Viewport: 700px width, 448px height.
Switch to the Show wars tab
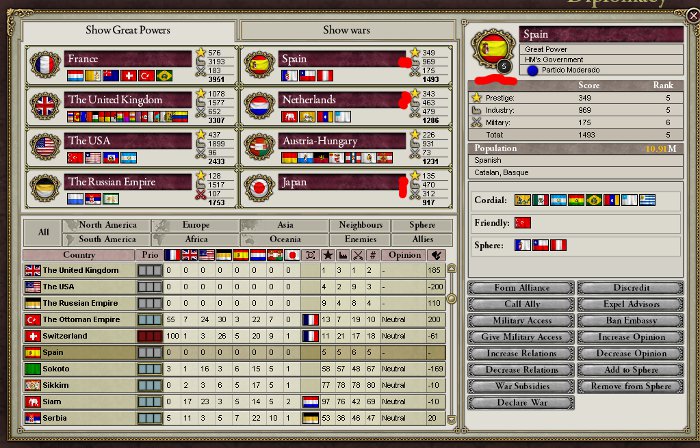pos(346,31)
